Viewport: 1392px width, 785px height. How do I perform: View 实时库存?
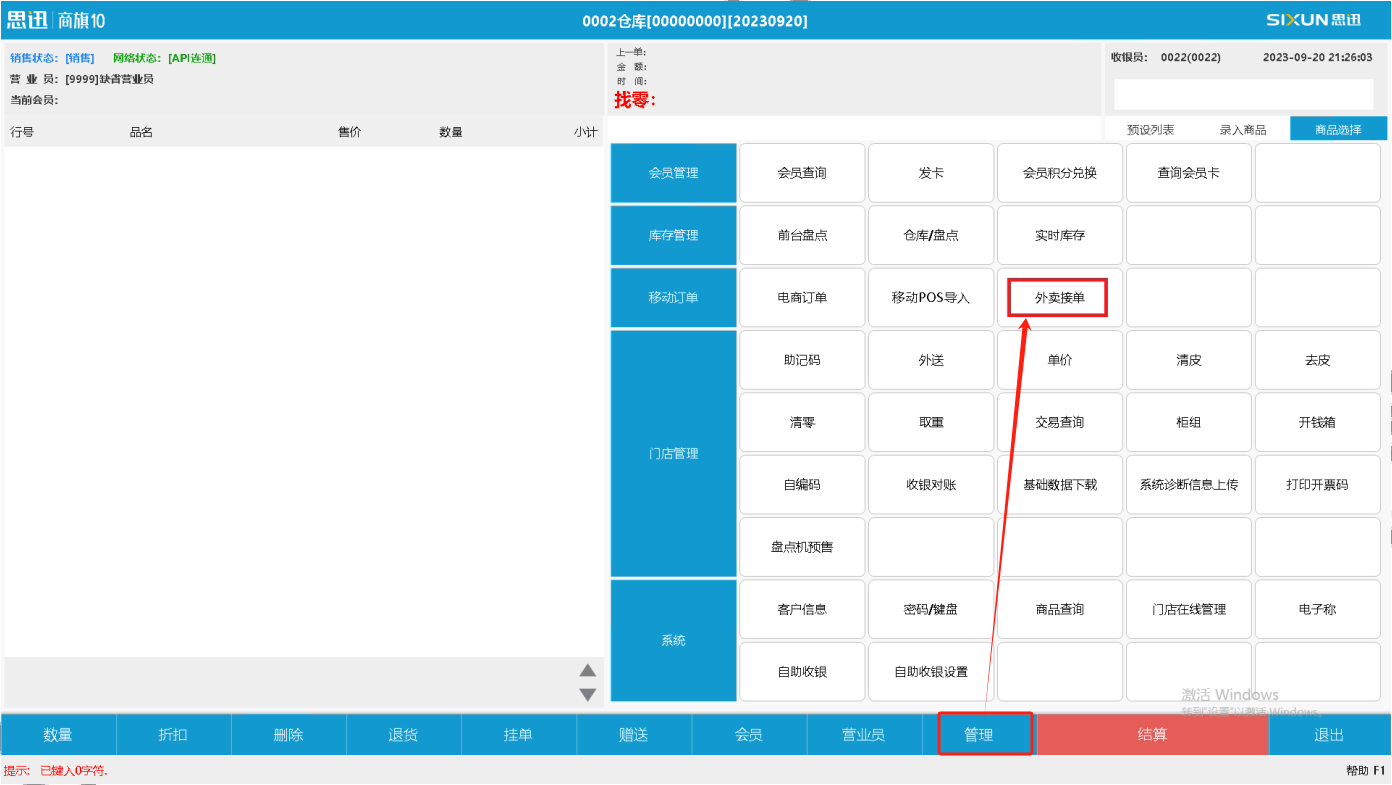coord(1060,235)
